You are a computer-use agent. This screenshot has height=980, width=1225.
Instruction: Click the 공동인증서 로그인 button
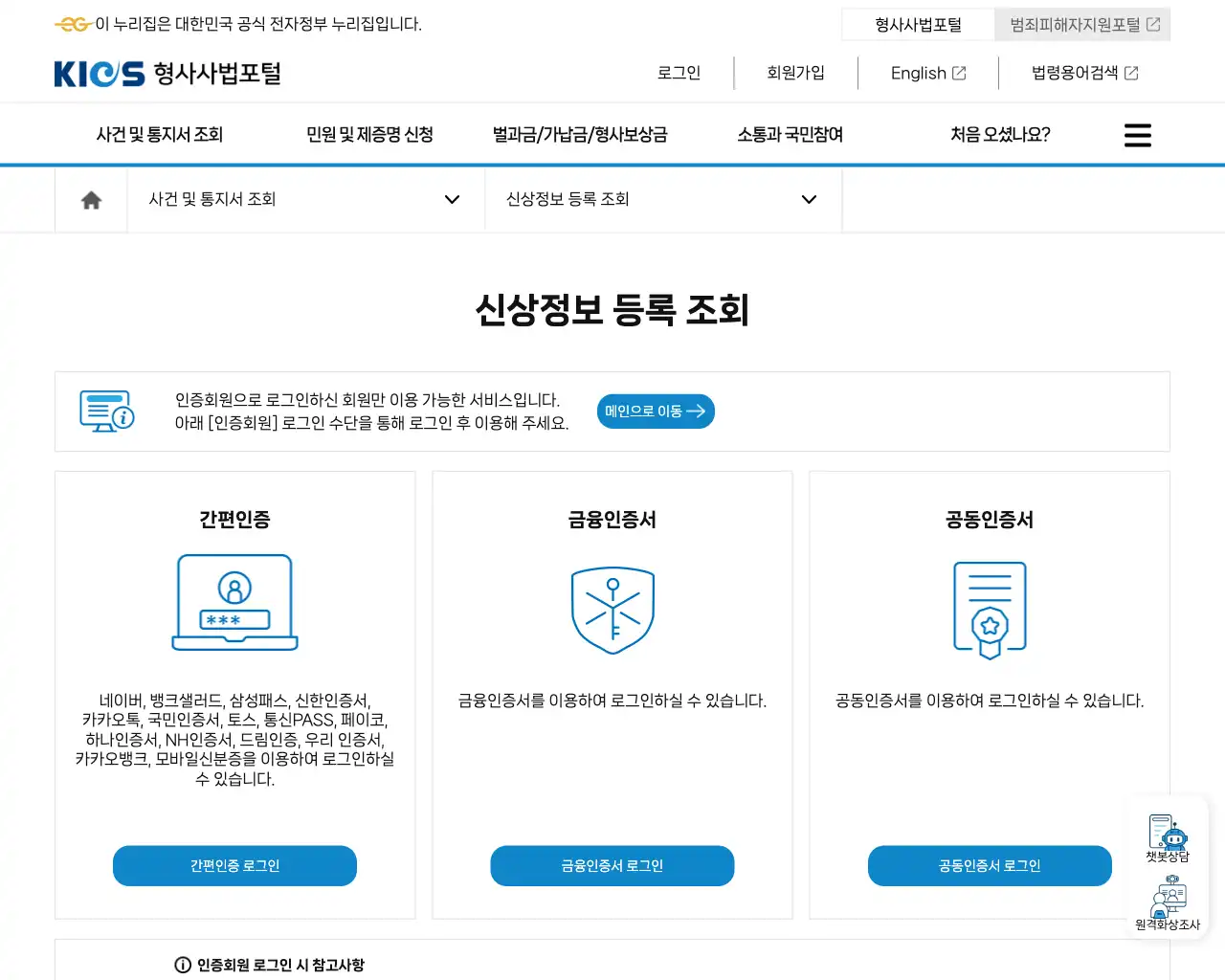click(990, 866)
